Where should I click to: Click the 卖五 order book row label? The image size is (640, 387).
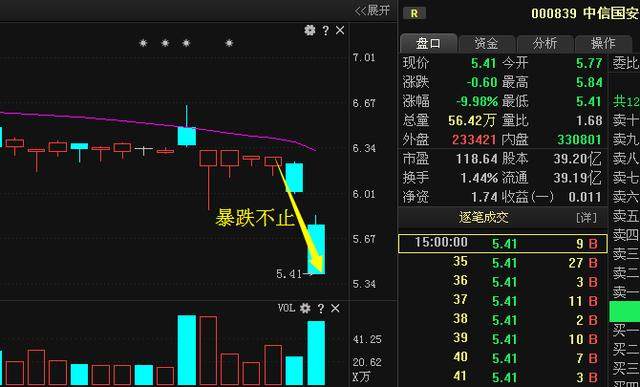tap(626, 215)
